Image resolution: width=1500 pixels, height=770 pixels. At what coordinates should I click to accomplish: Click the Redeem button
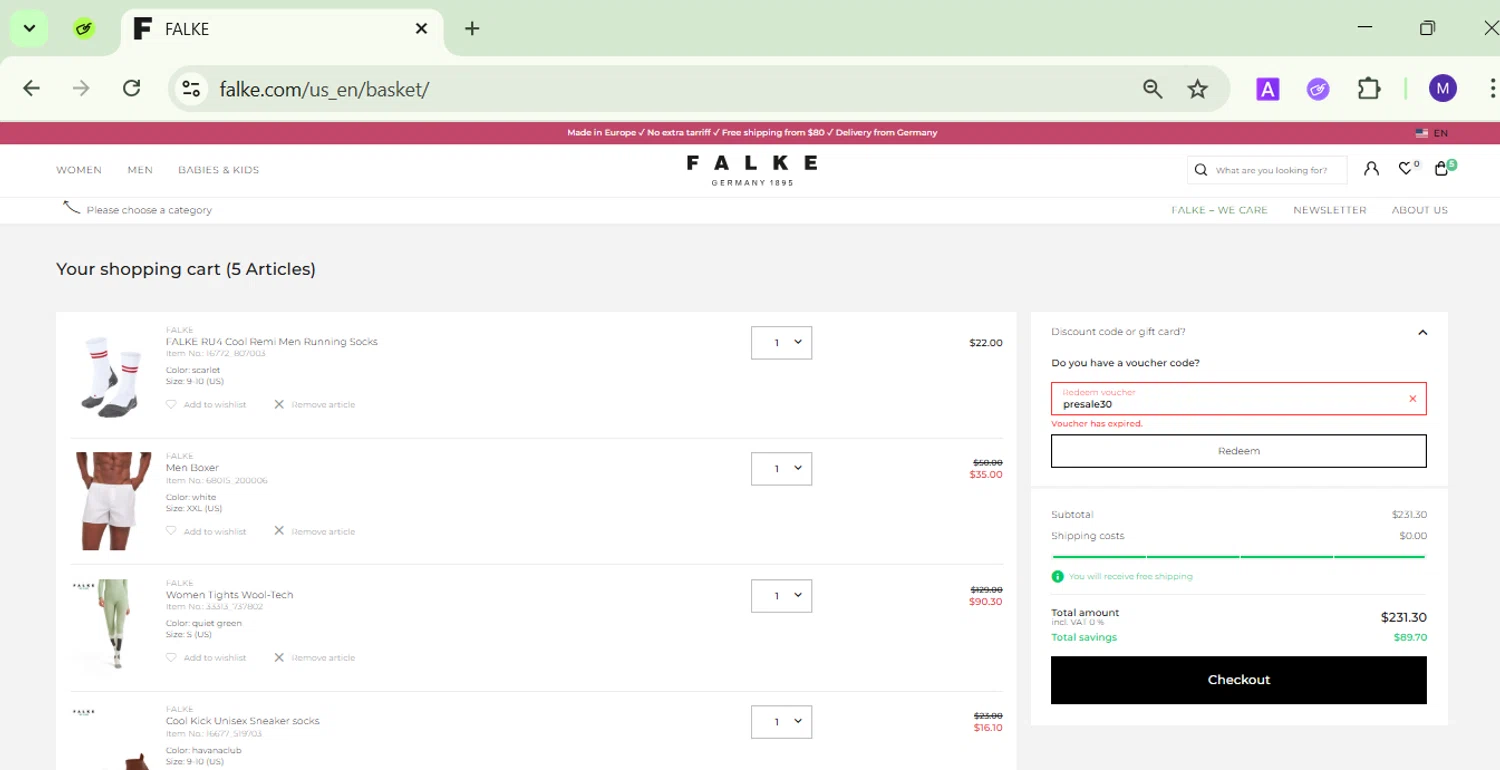(x=1238, y=451)
